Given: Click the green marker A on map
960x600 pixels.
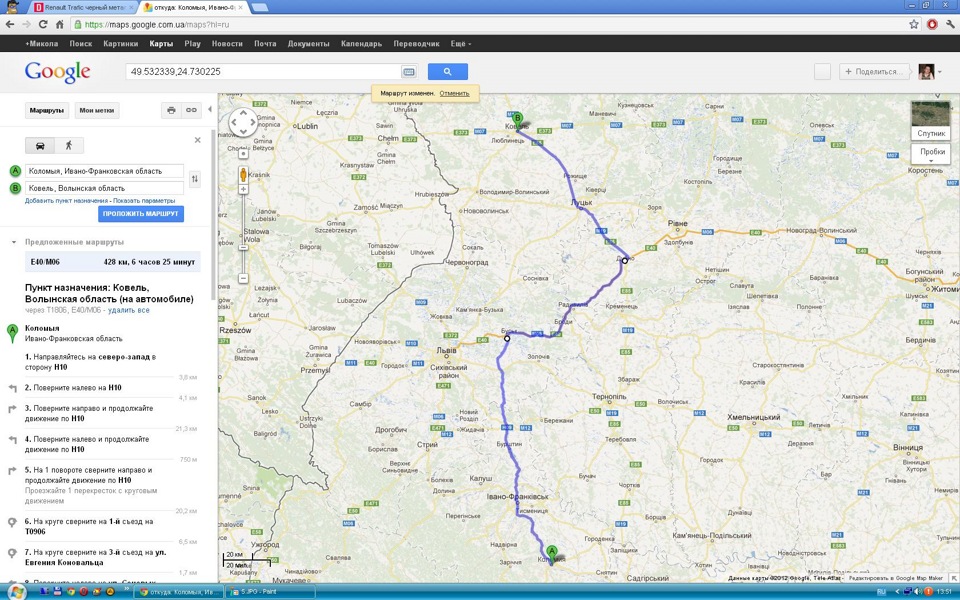Looking at the screenshot, I should (552, 554).
